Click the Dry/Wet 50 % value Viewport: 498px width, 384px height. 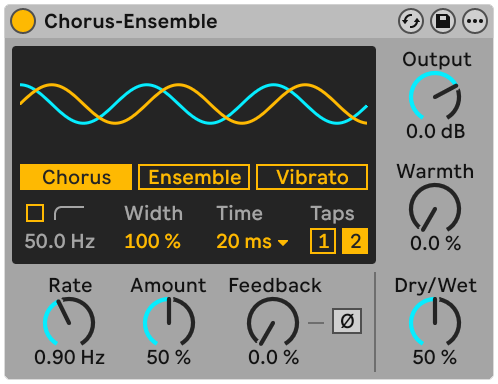(435, 357)
